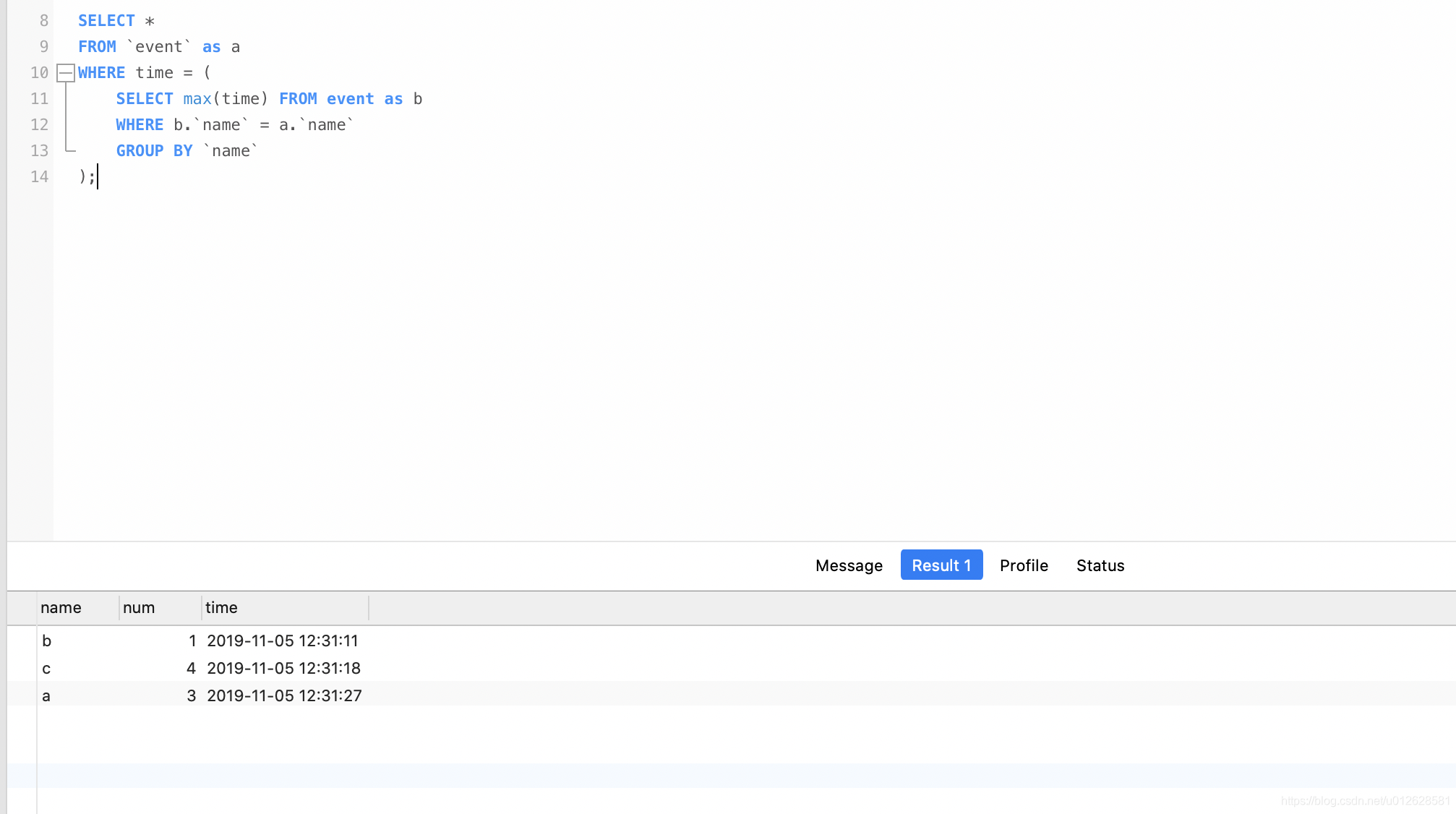Click time cell 2019-11-05 12:31:27
Viewport: 1456px width, 814px height.
[x=284, y=695]
